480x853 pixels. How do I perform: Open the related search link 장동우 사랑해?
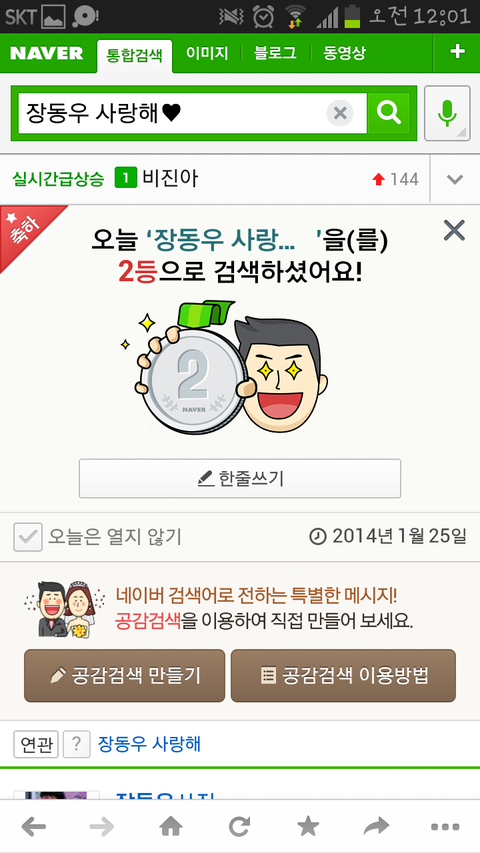tap(149, 744)
